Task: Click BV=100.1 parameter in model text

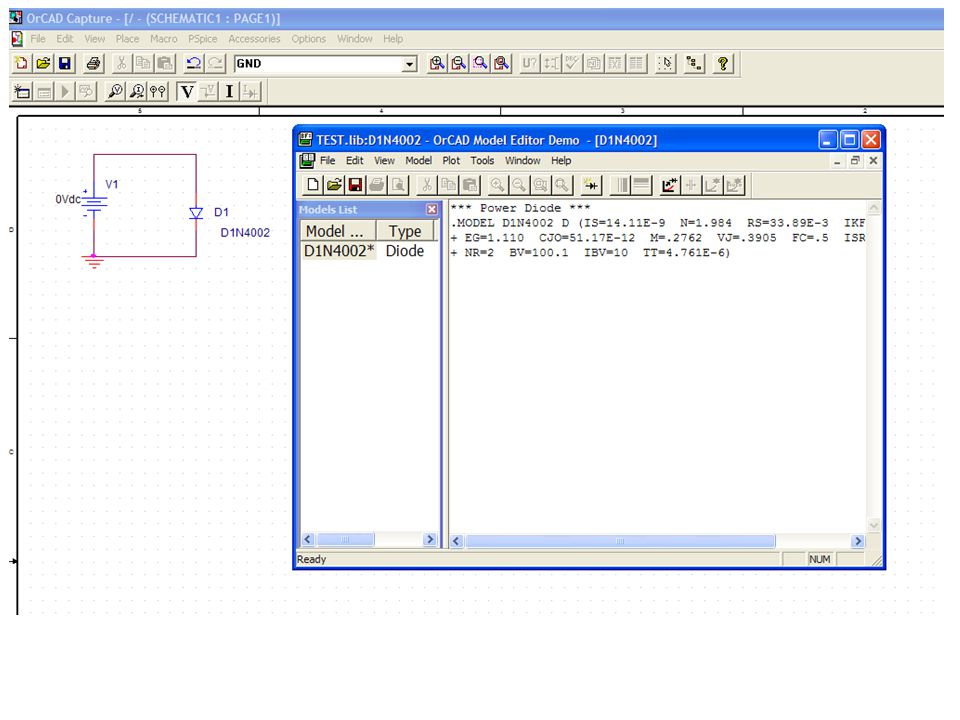Action: (539, 252)
